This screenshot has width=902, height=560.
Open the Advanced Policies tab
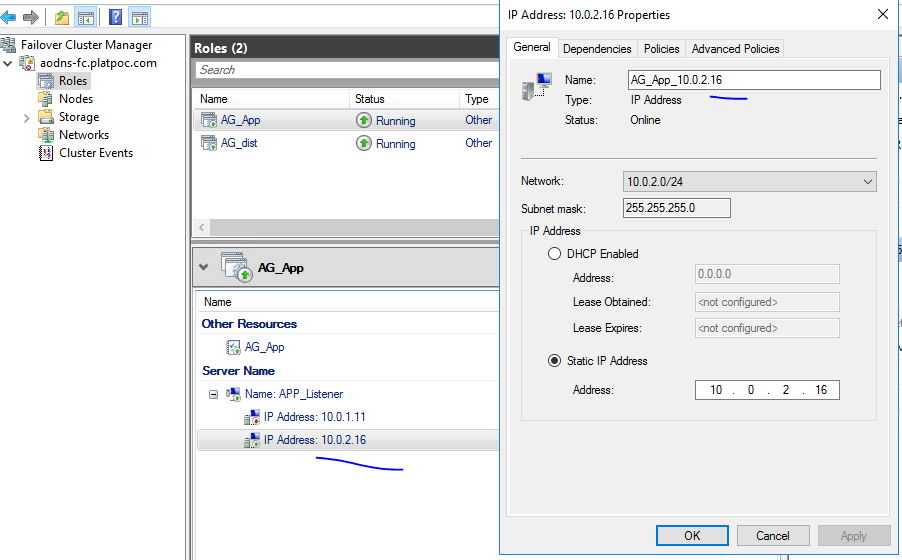pyautogui.click(x=735, y=49)
